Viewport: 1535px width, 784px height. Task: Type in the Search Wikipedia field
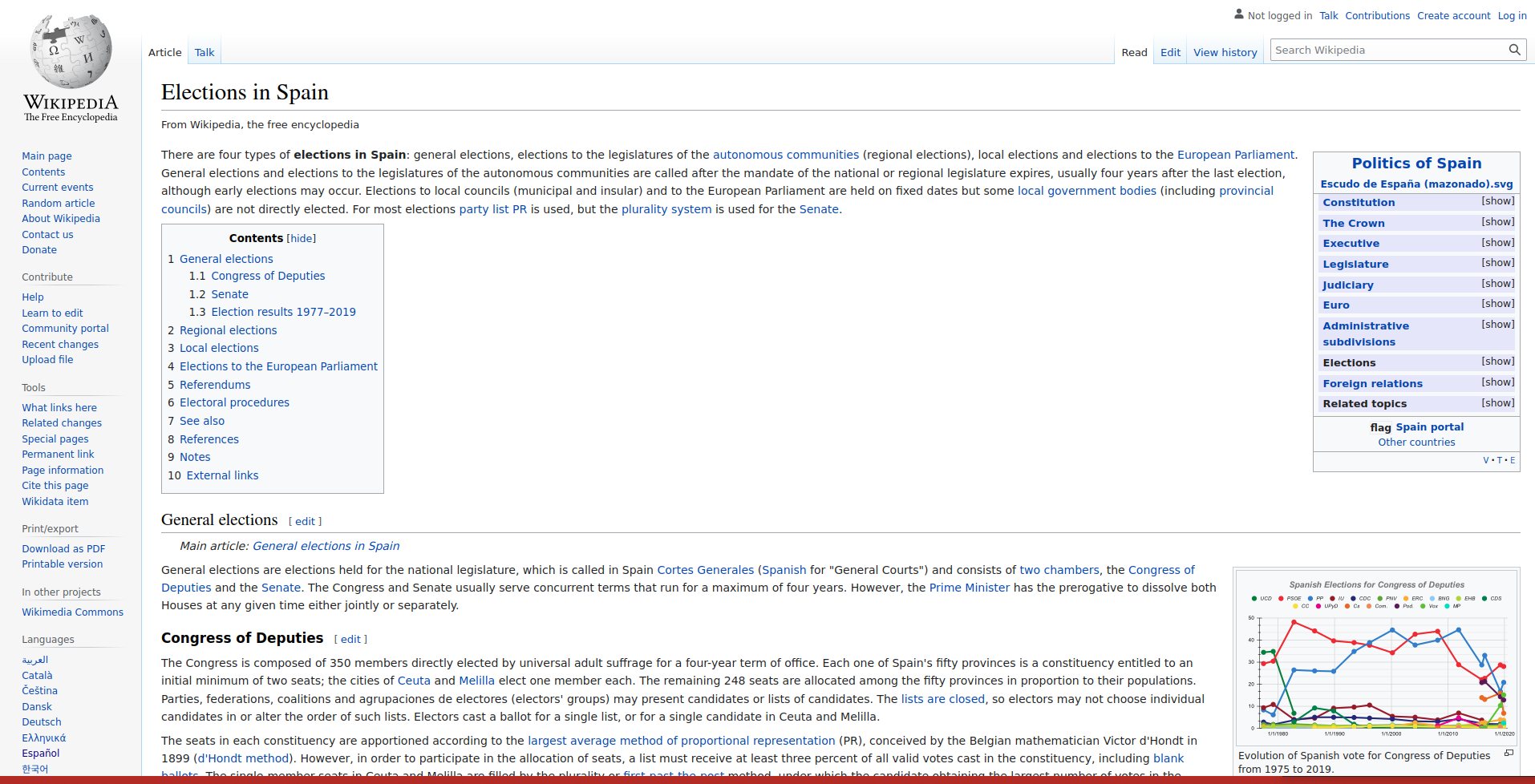pos(1387,50)
